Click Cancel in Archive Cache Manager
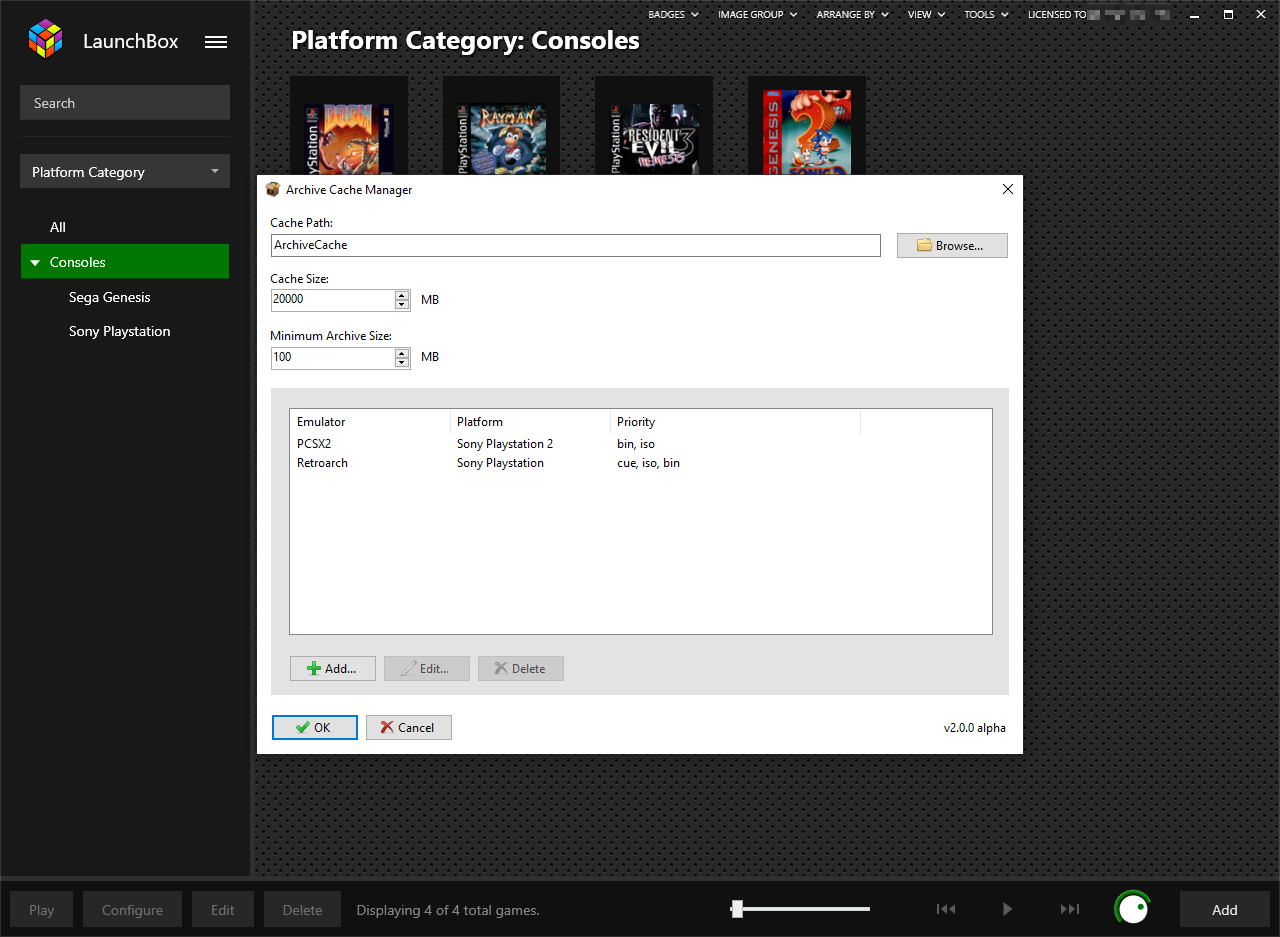 (x=409, y=727)
